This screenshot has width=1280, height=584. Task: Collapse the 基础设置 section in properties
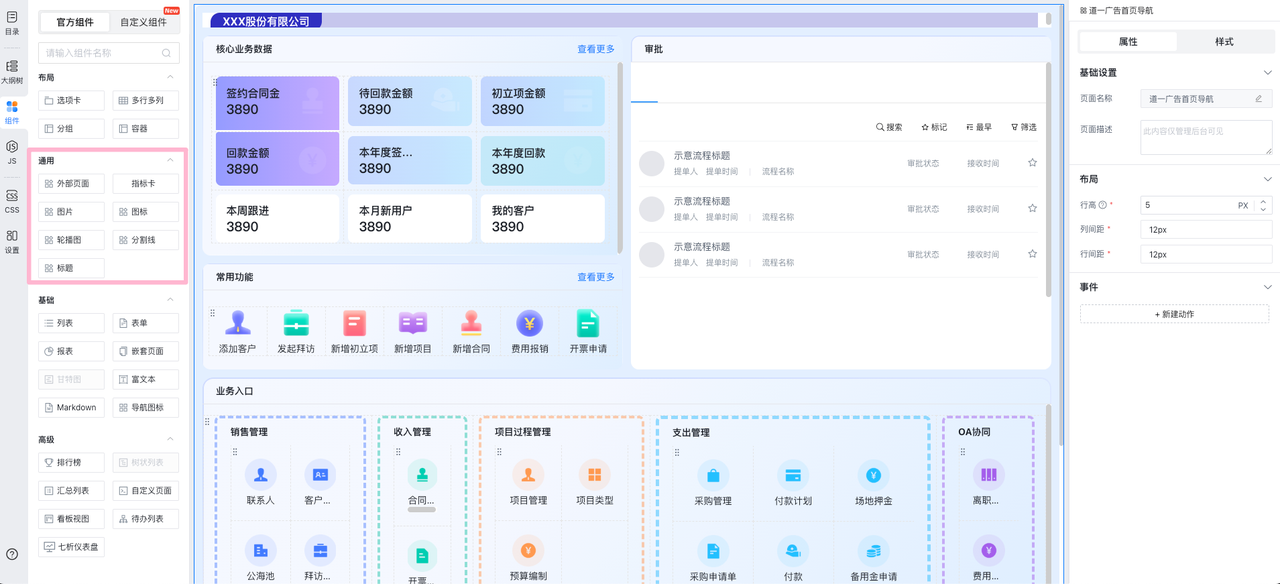pos(1267,73)
